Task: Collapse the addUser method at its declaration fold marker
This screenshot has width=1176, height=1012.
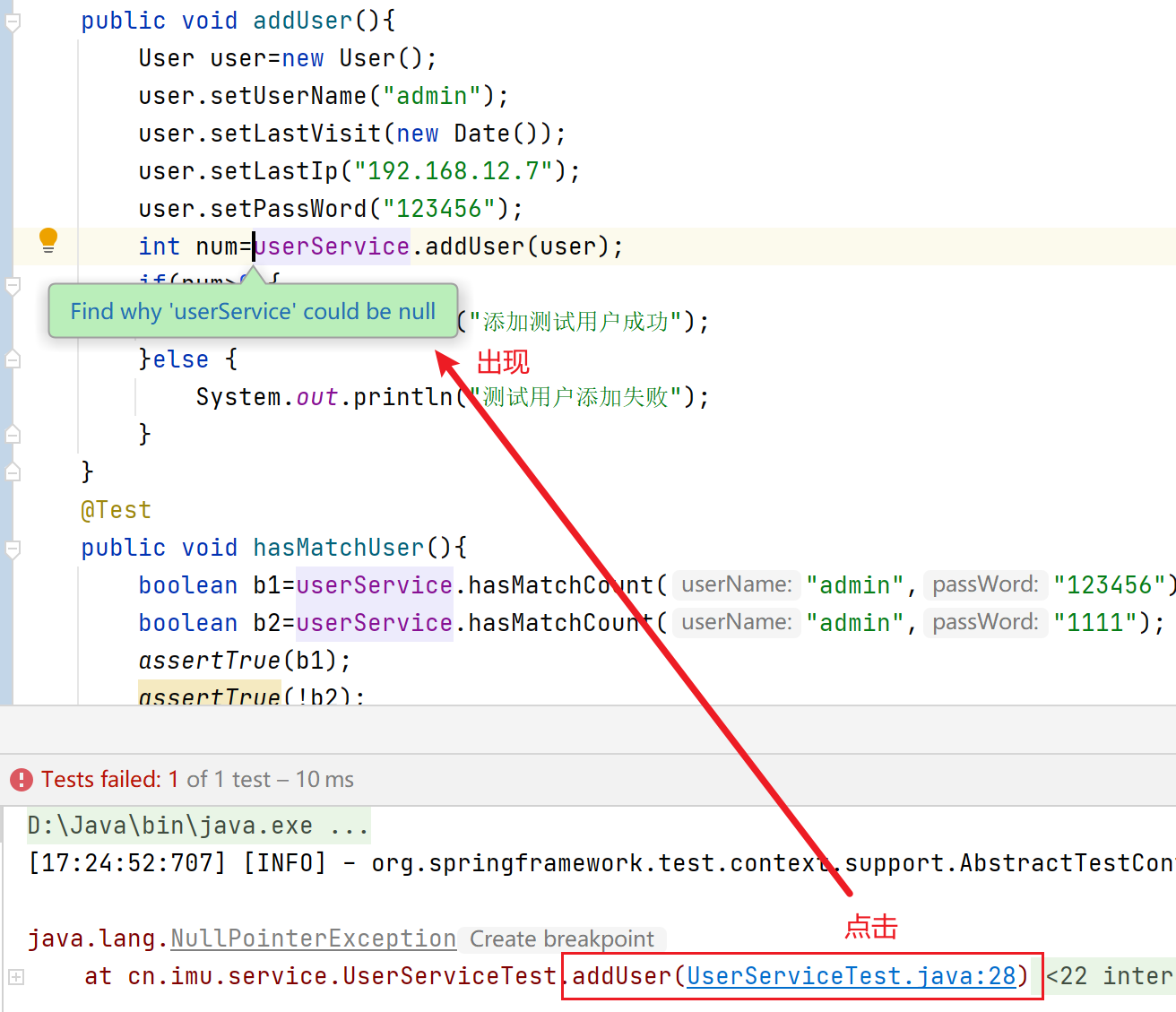Action: 13,22
